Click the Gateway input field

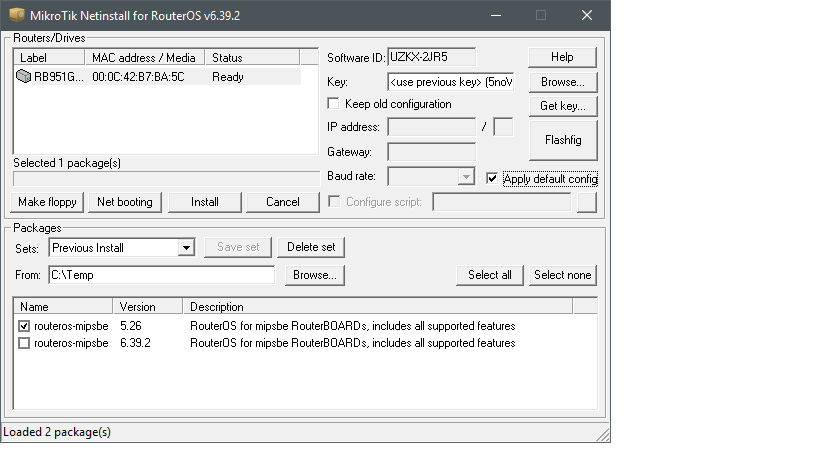pos(431,152)
